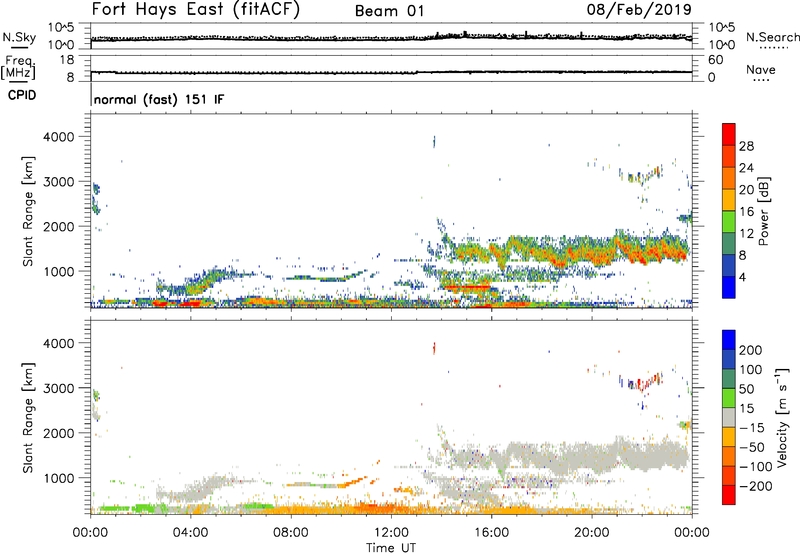Click the "-100" label on Velocity color bar
The width and height of the screenshot is (800, 554).
pos(756,467)
